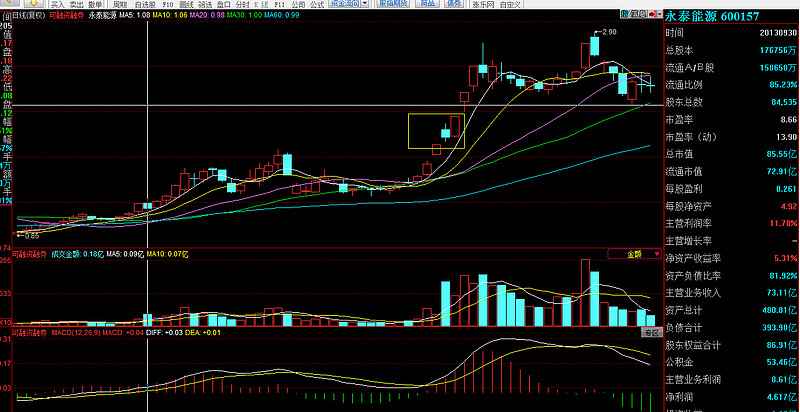Click the 商品 commodities button
This screenshot has height=412, width=800.
(426, 4)
